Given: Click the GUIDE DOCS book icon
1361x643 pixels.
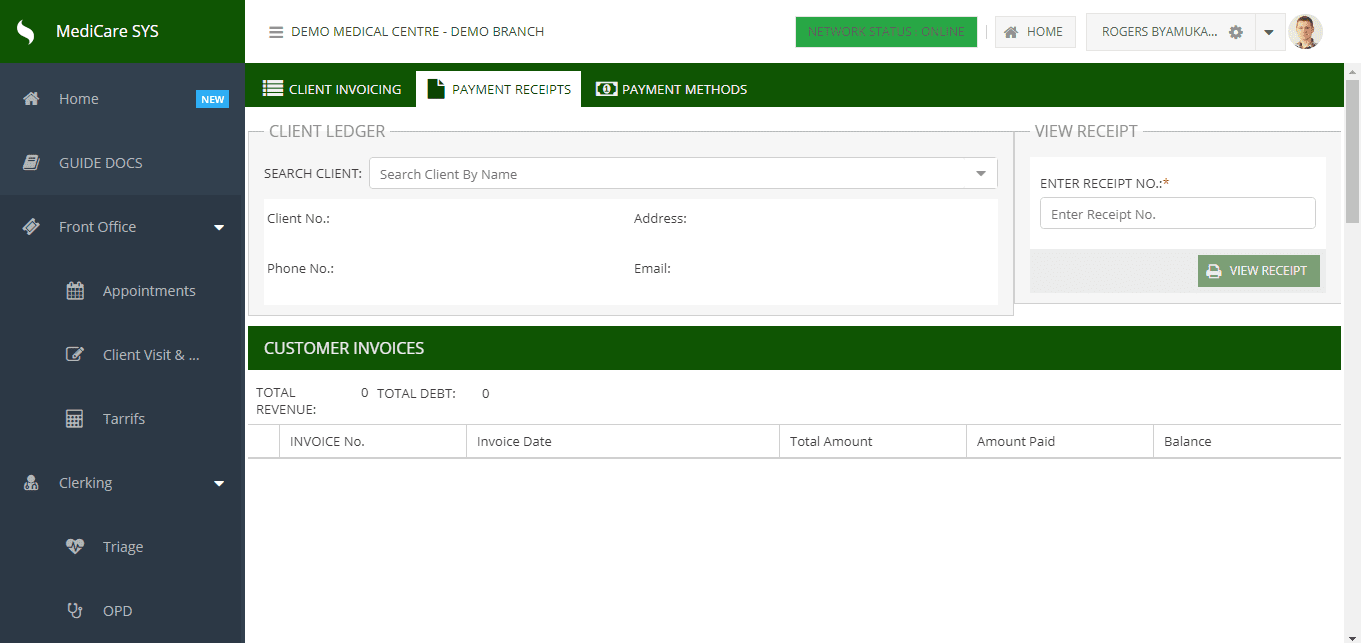Looking at the screenshot, I should coord(31,163).
